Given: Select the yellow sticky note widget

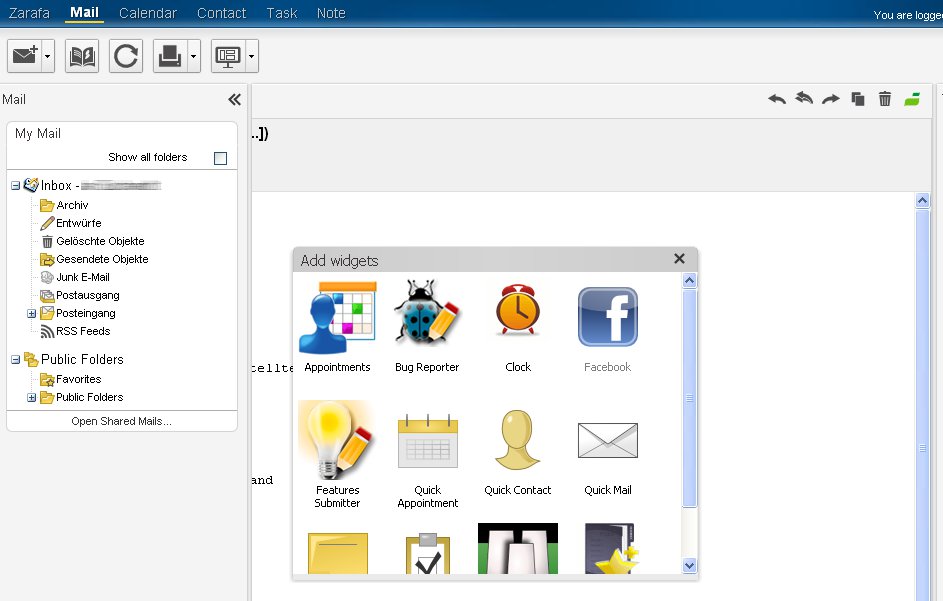Looking at the screenshot, I should tap(337, 553).
